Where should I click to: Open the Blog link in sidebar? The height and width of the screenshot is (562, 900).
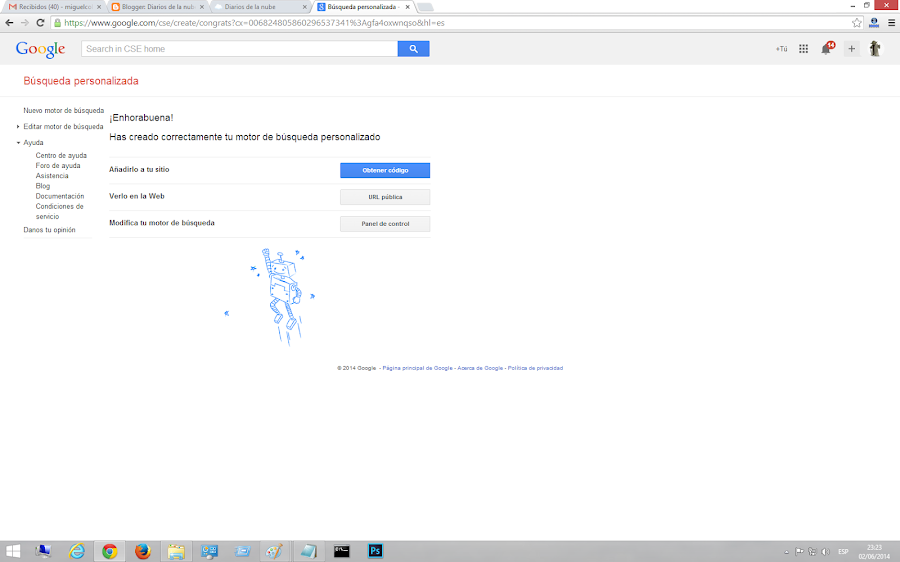[42, 186]
